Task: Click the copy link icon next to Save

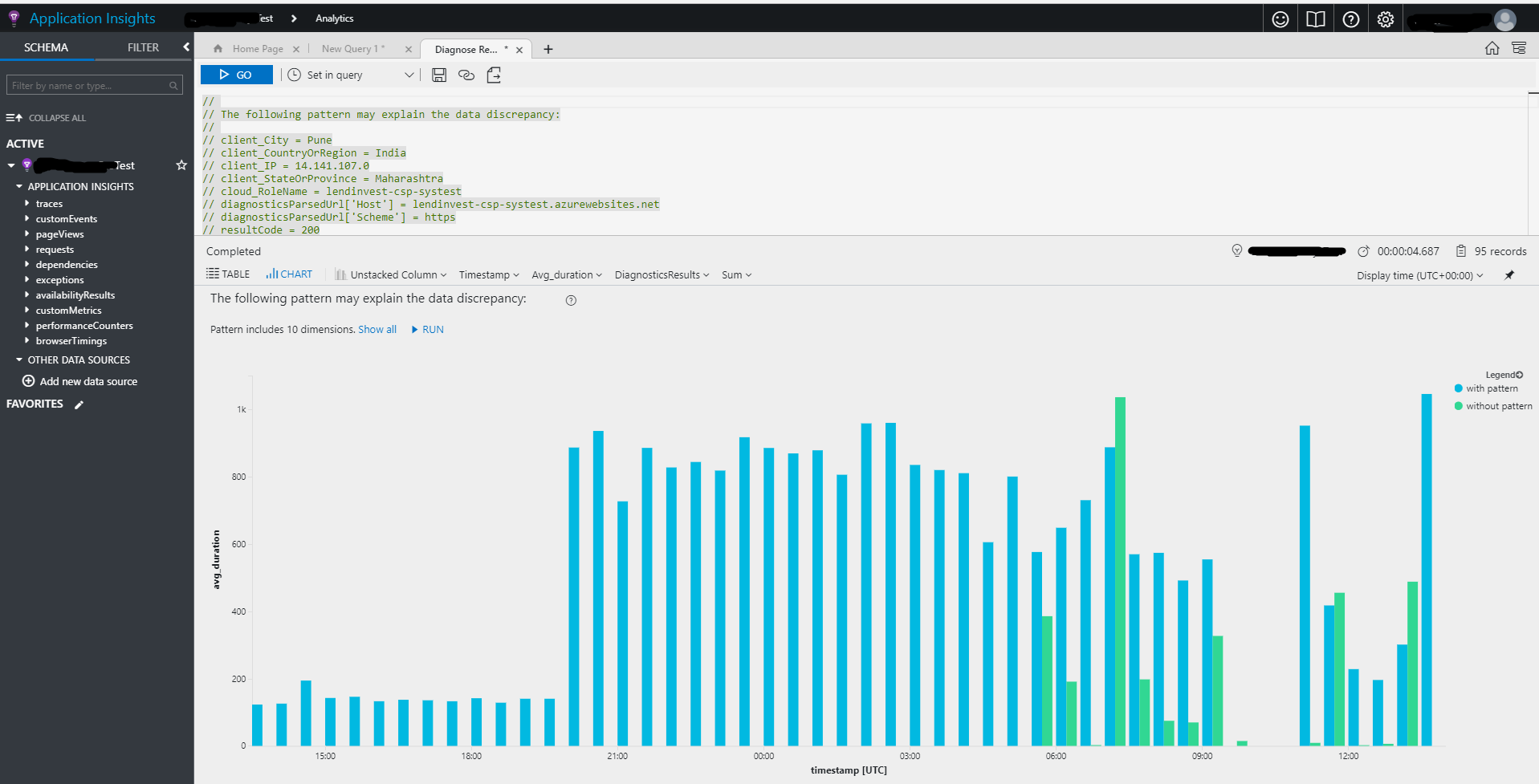Action: [466, 75]
